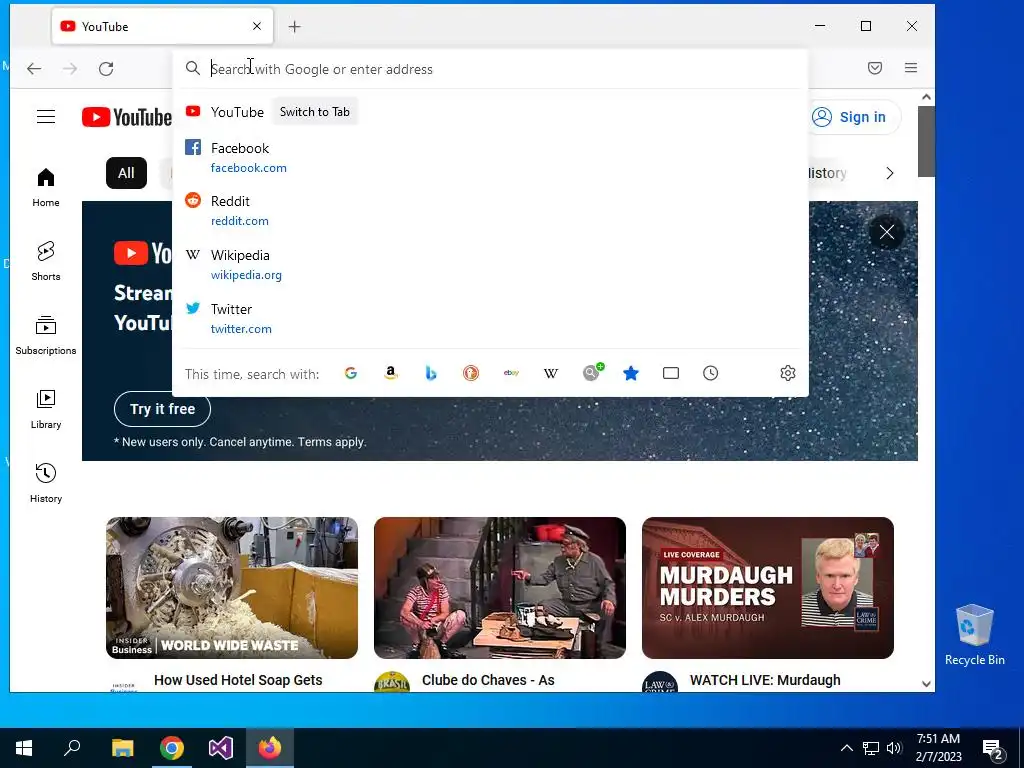The width and height of the screenshot is (1024, 768).
Task: Choose Reddit suggestion in dropdown
Action: coord(490,210)
